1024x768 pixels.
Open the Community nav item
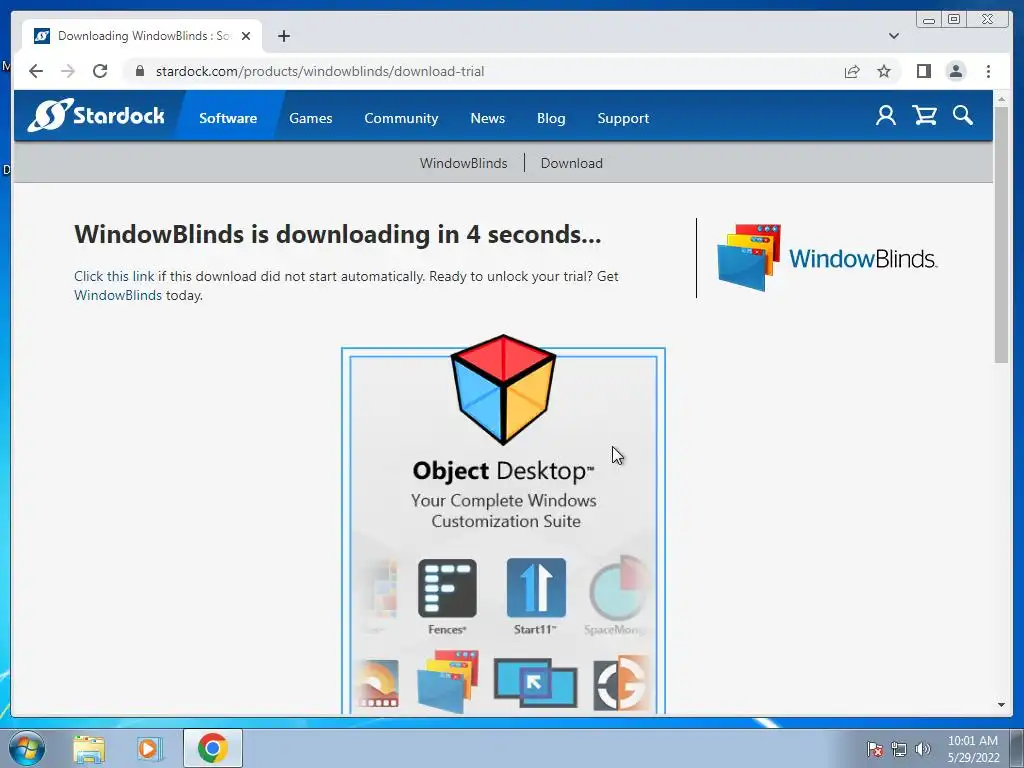pyautogui.click(x=401, y=118)
